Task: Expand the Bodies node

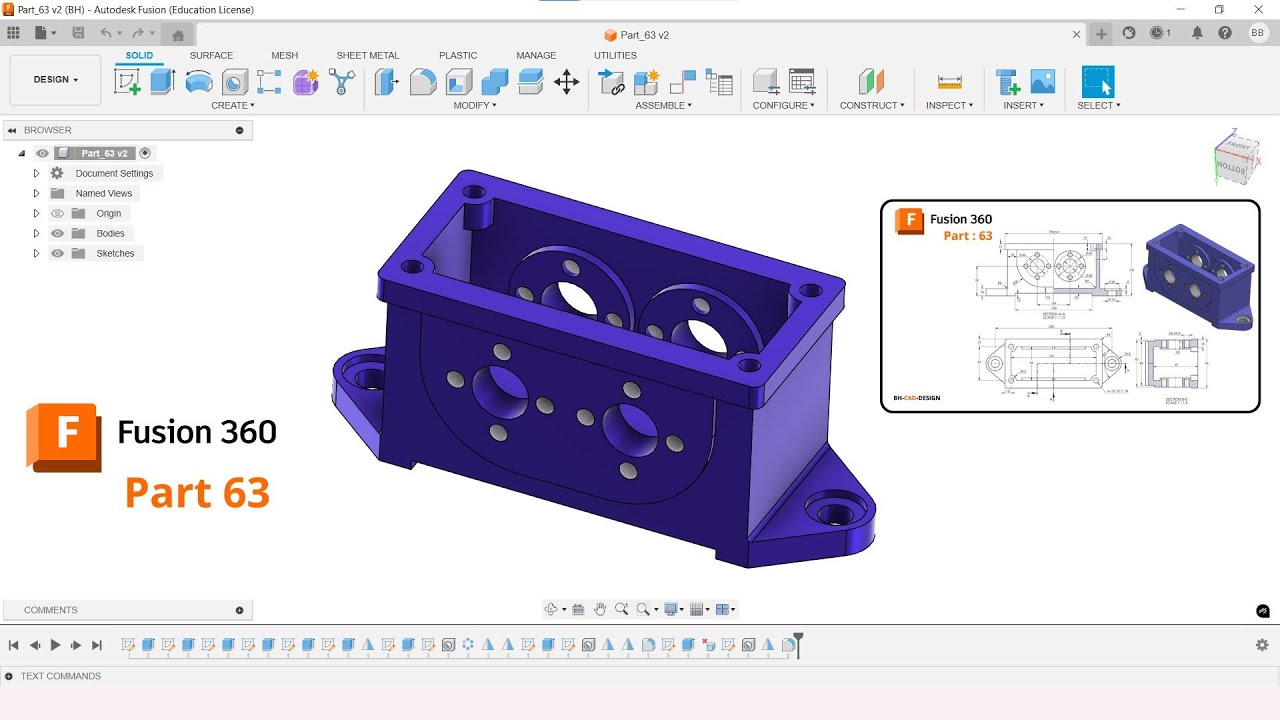Action: pos(36,233)
